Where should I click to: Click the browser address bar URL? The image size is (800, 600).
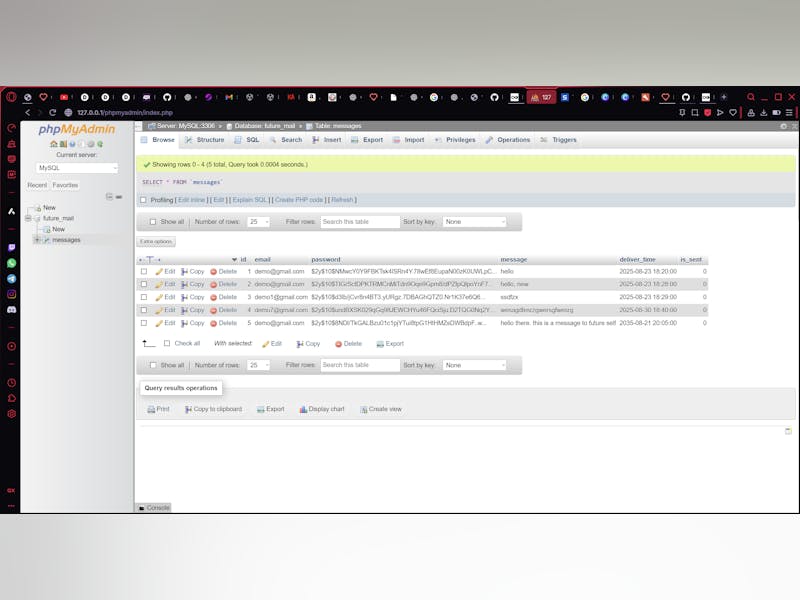point(125,112)
